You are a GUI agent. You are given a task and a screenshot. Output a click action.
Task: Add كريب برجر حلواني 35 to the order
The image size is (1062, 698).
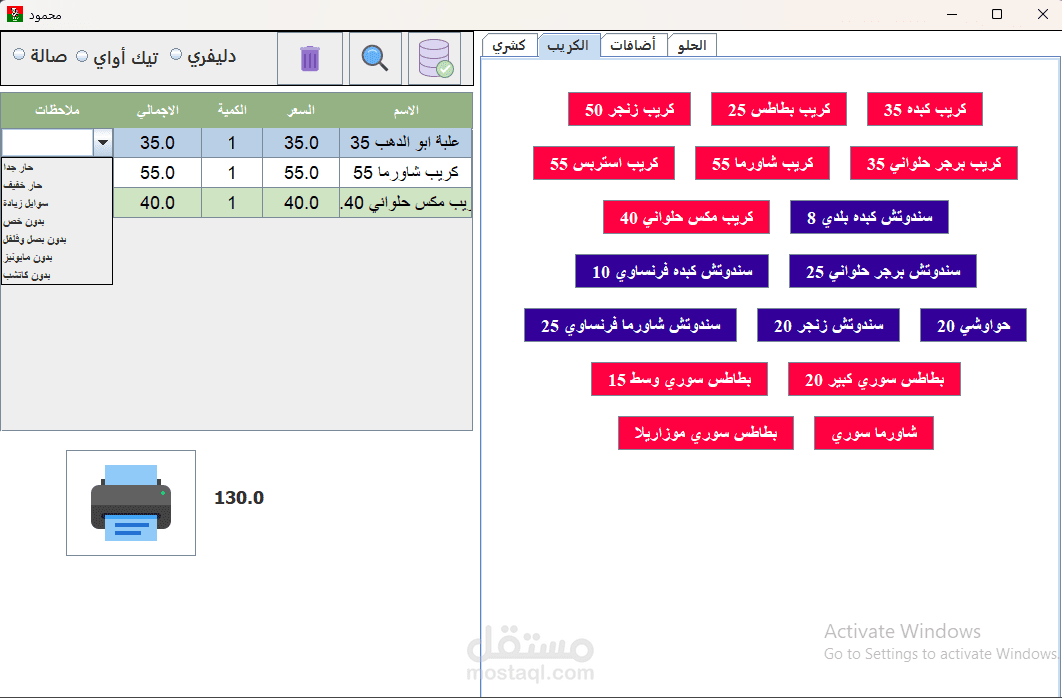point(934,163)
